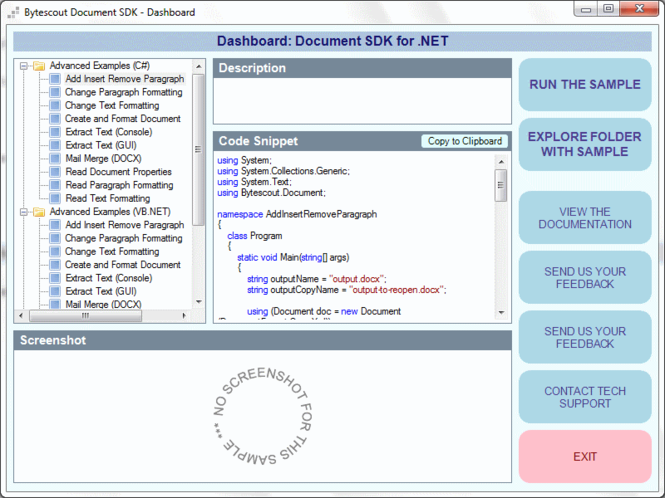
Task: Select VB.NET Change Text Formatting sample
Action: 112,252
